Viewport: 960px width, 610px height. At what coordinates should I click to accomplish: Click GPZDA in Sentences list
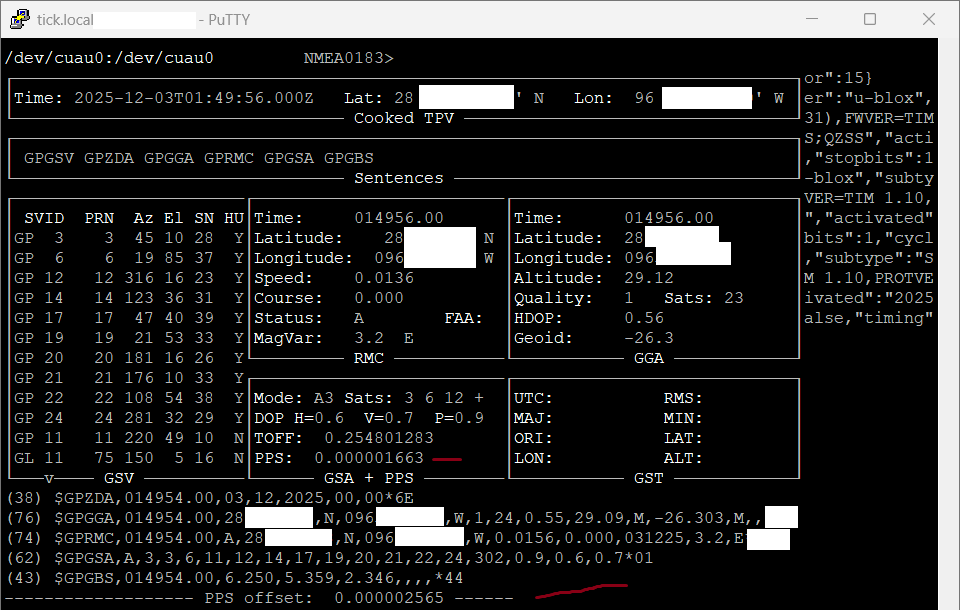(x=109, y=158)
